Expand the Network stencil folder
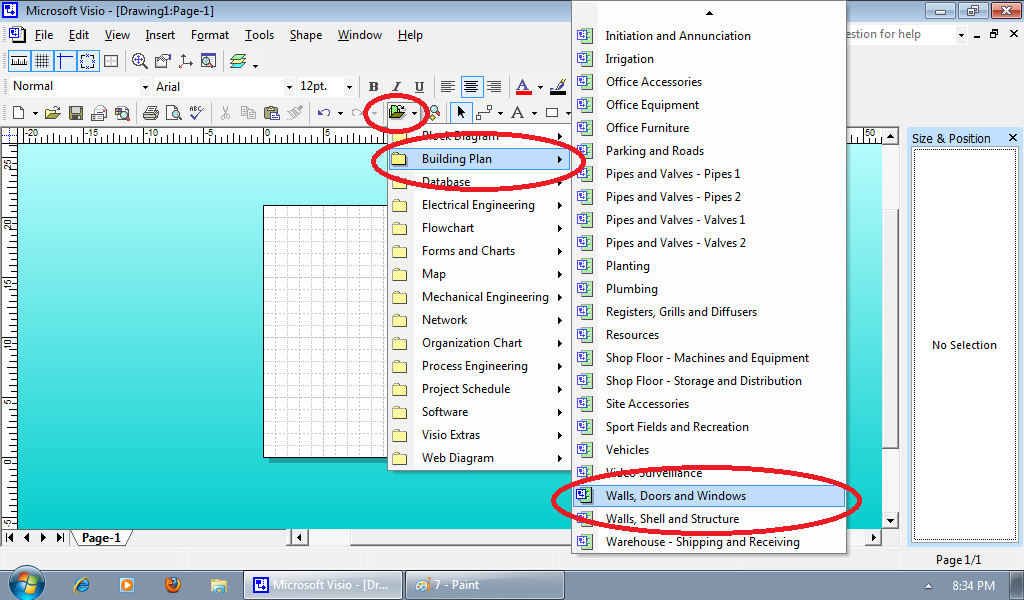 (x=479, y=320)
